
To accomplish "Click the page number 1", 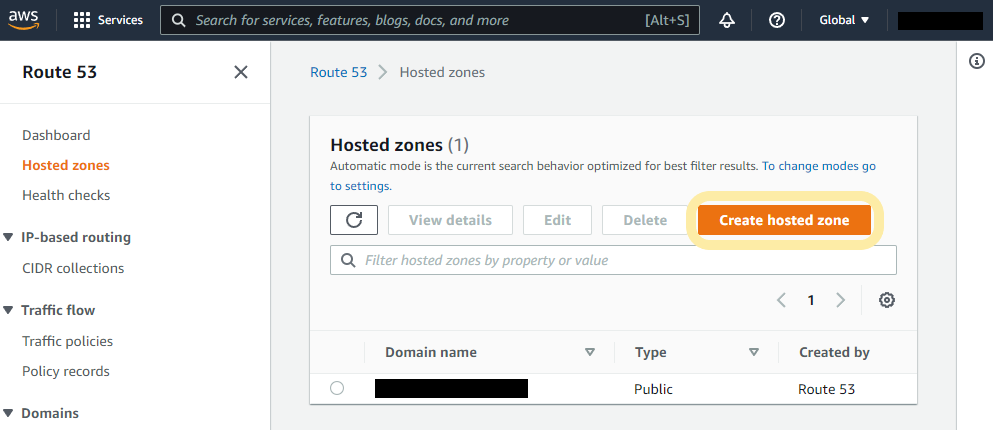I will (x=811, y=300).
